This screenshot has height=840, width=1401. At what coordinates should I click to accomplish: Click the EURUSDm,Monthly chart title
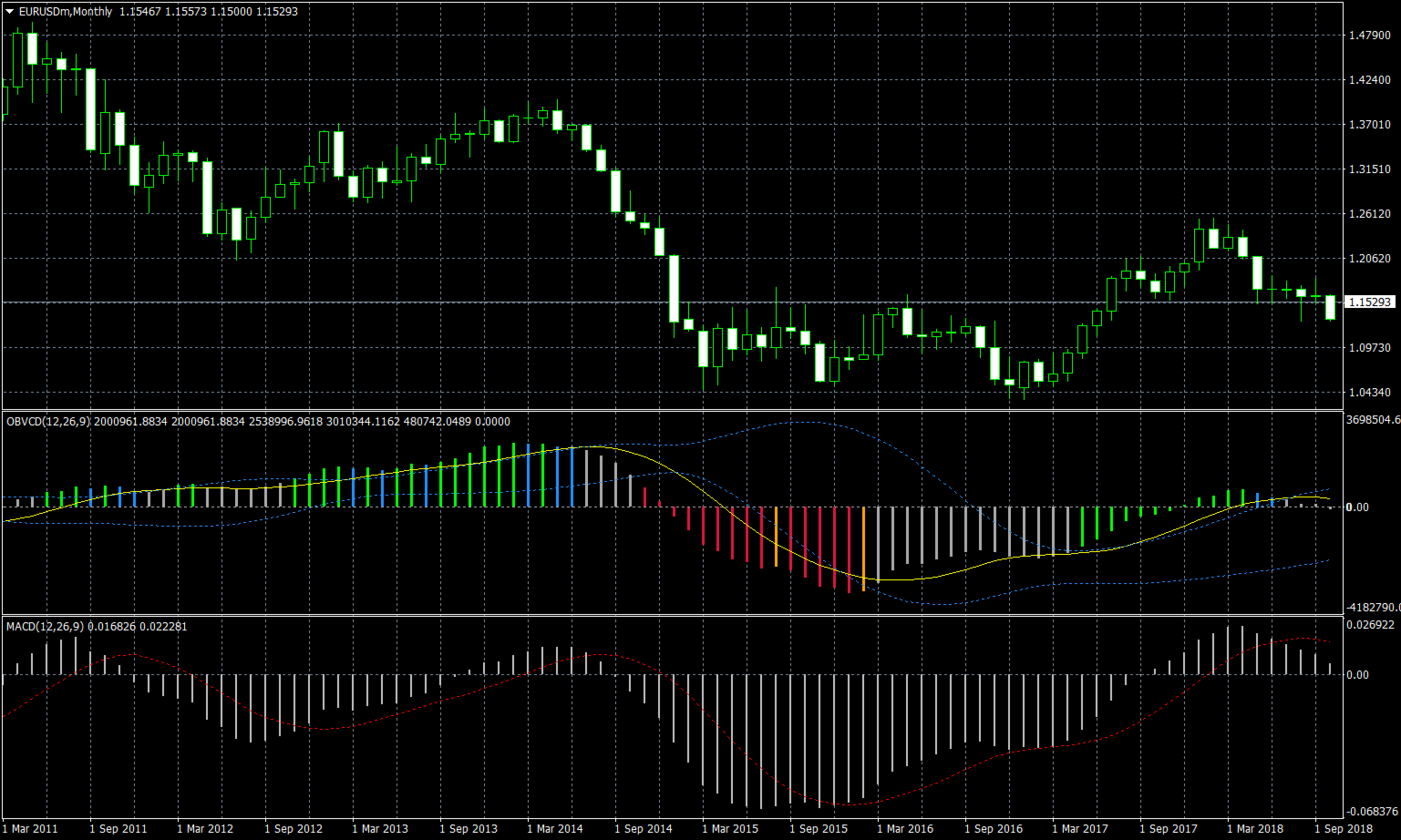66,12
